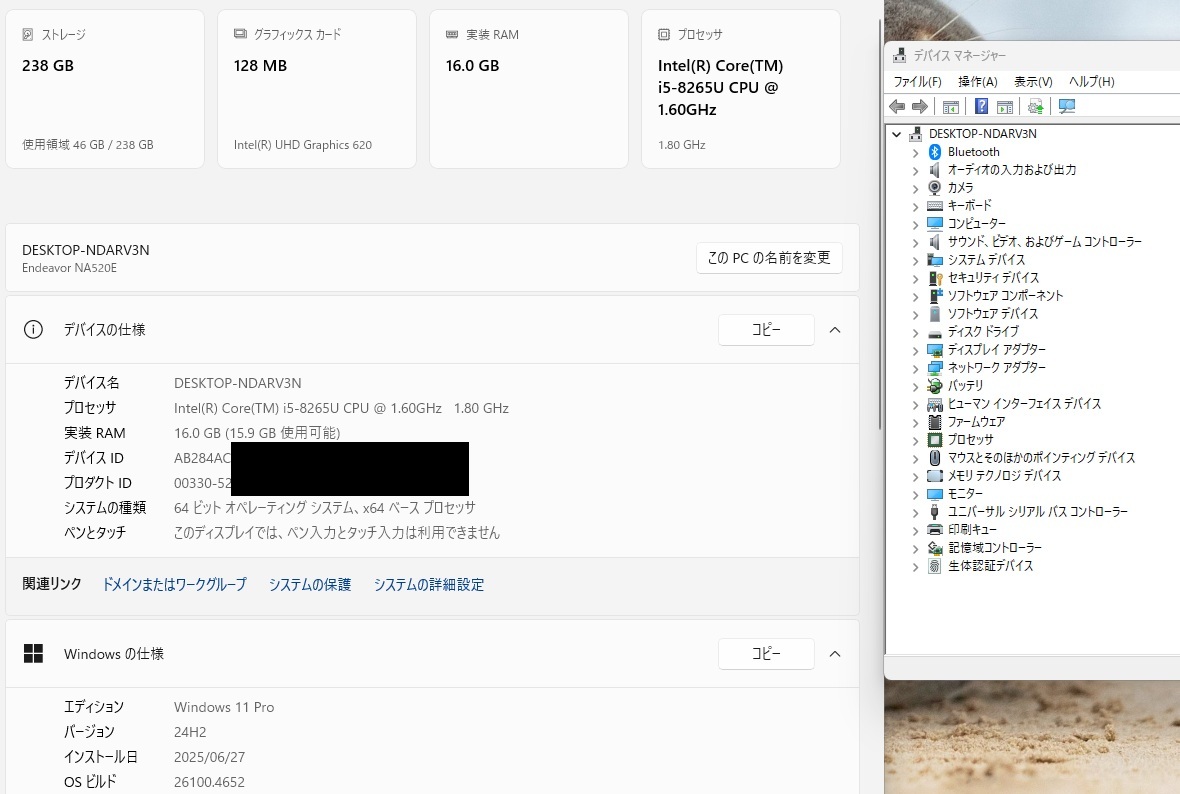This screenshot has height=794, width=1180.
Task: Click the OS build value 26100.4652
Action: [x=209, y=782]
